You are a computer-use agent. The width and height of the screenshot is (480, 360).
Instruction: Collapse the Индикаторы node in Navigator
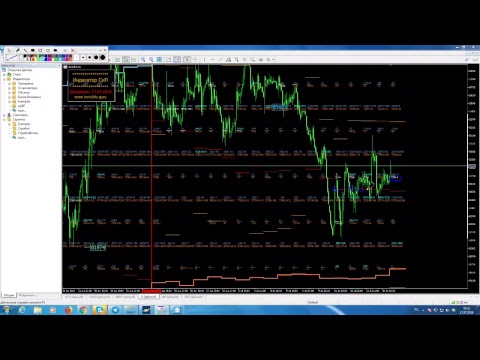click(4, 79)
